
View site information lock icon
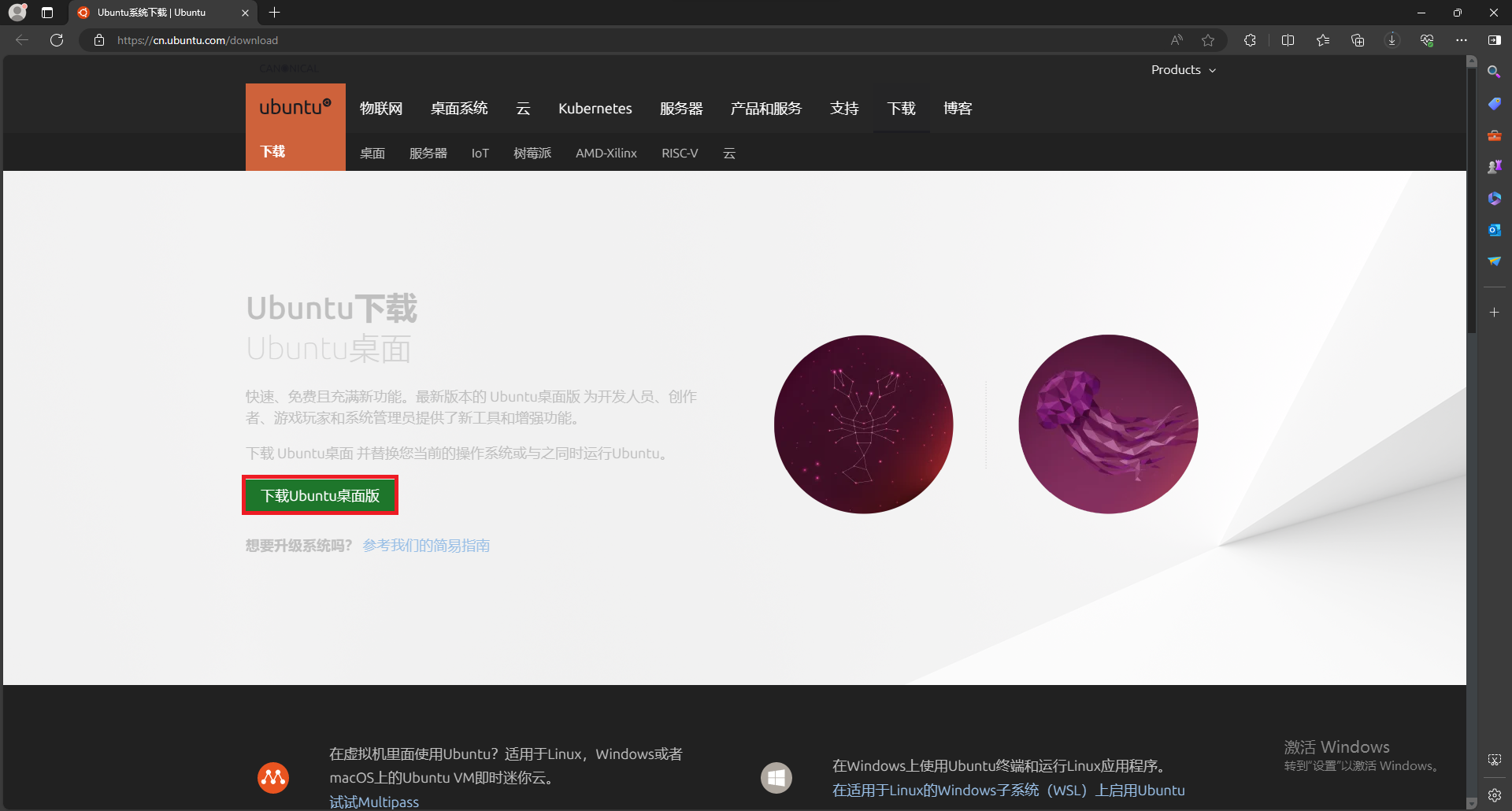coord(99,40)
